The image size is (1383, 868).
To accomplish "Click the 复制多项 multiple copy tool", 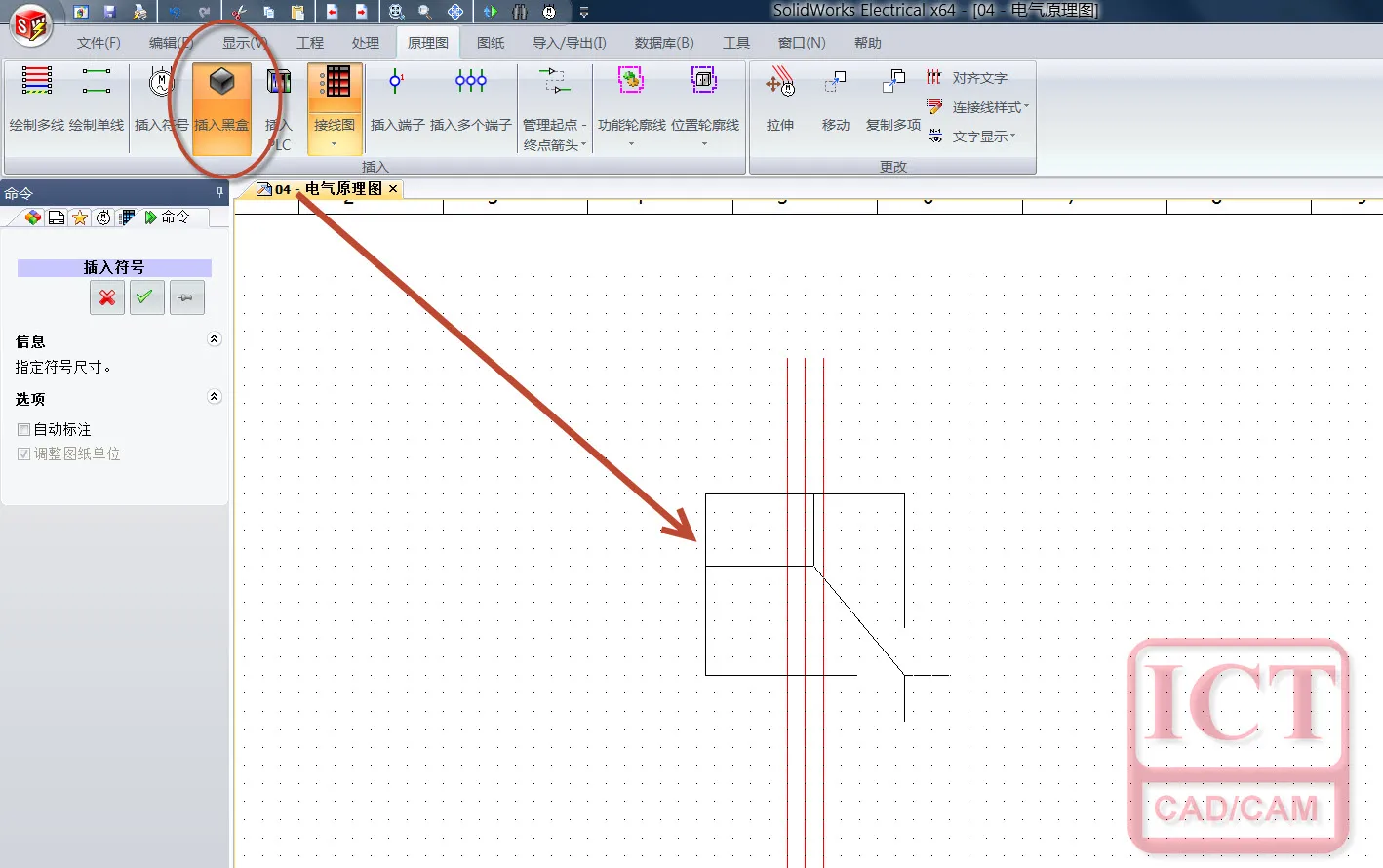I will (893, 99).
